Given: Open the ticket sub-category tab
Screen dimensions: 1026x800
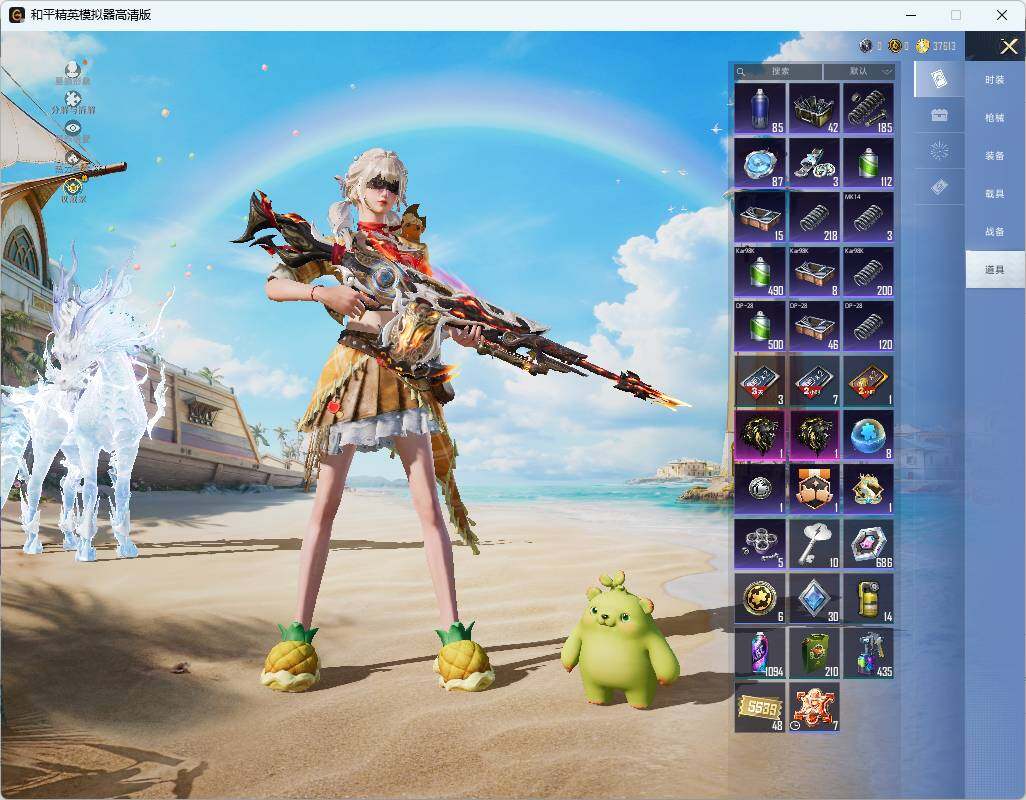Looking at the screenshot, I should coord(939,188).
